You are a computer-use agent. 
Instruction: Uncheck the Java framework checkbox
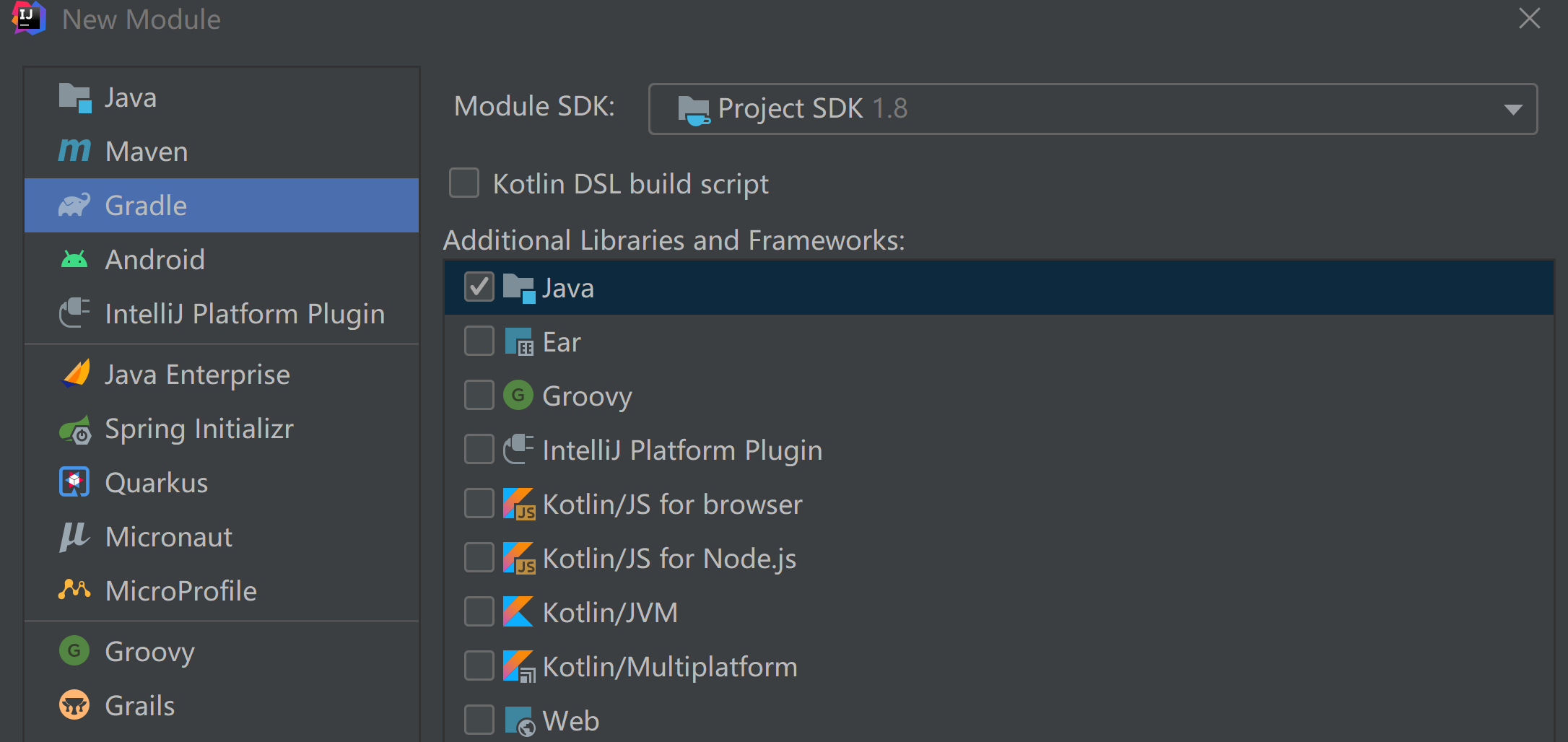pos(479,287)
